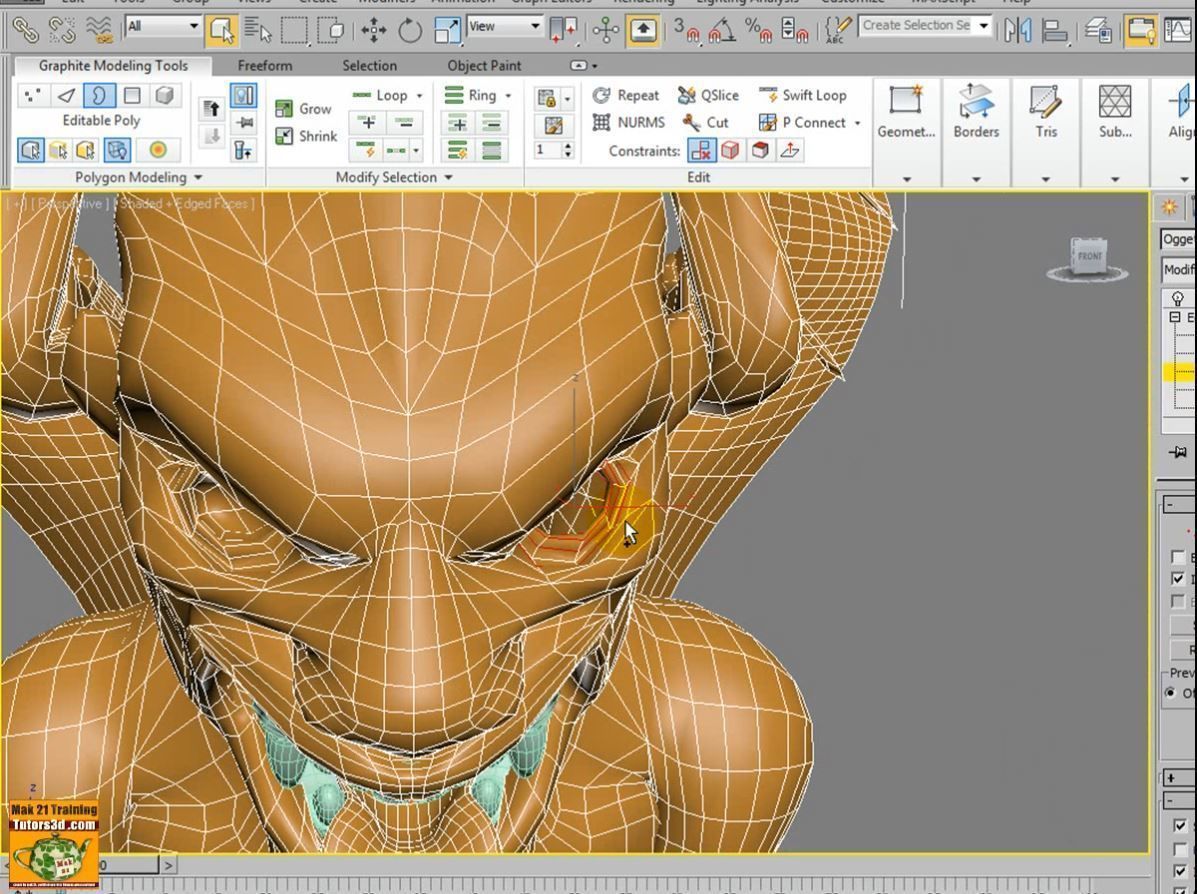Viewport: 1197px width, 894px height.
Task: Switch to Border sub-object level
Action: point(99,95)
